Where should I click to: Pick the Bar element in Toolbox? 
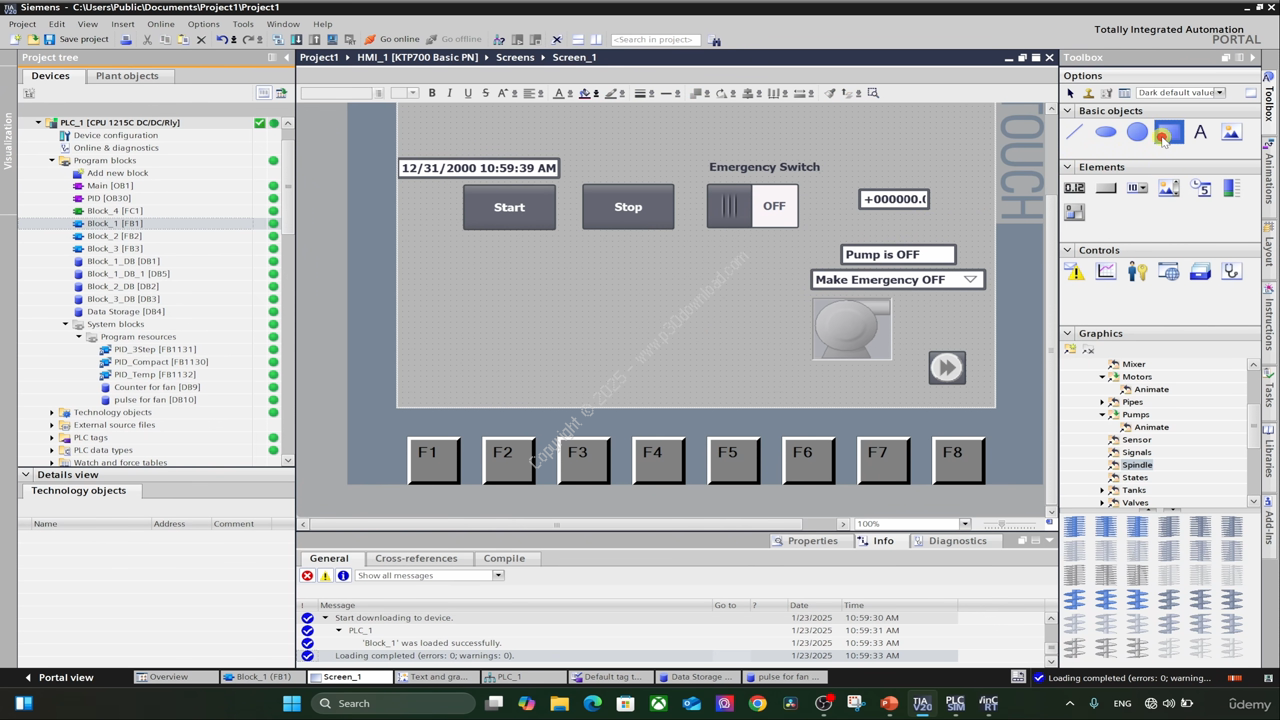[x=1231, y=187]
